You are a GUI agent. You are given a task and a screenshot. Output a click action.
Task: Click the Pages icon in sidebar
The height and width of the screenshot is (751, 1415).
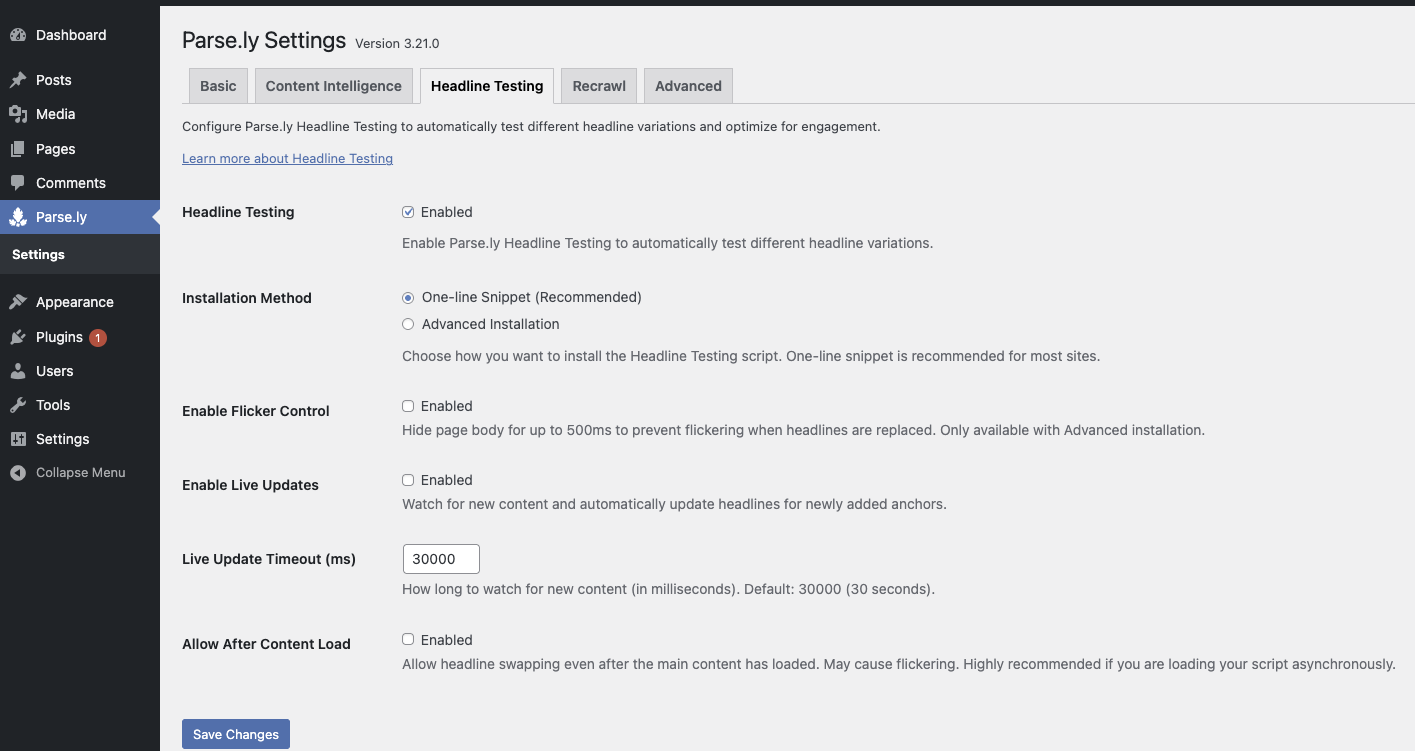click(18, 149)
